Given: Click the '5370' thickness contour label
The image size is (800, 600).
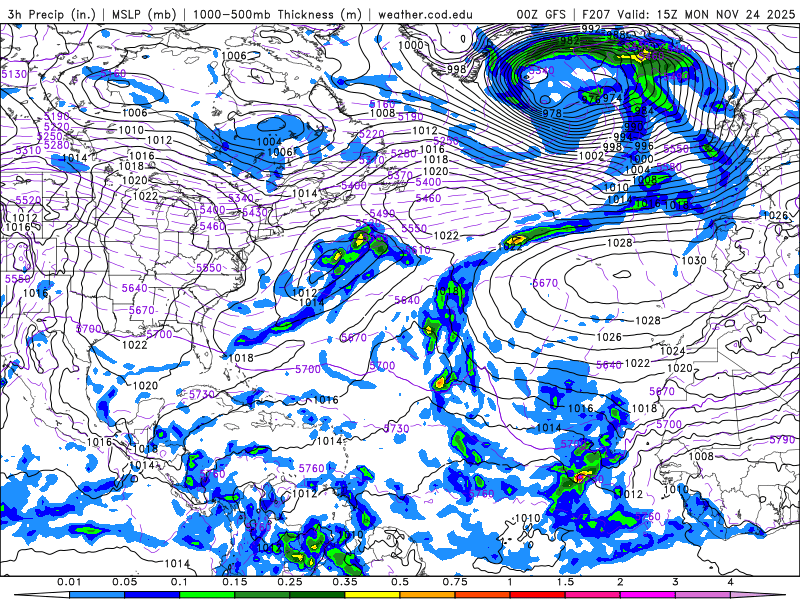Looking at the screenshot, I should click(x=400, y=176).
